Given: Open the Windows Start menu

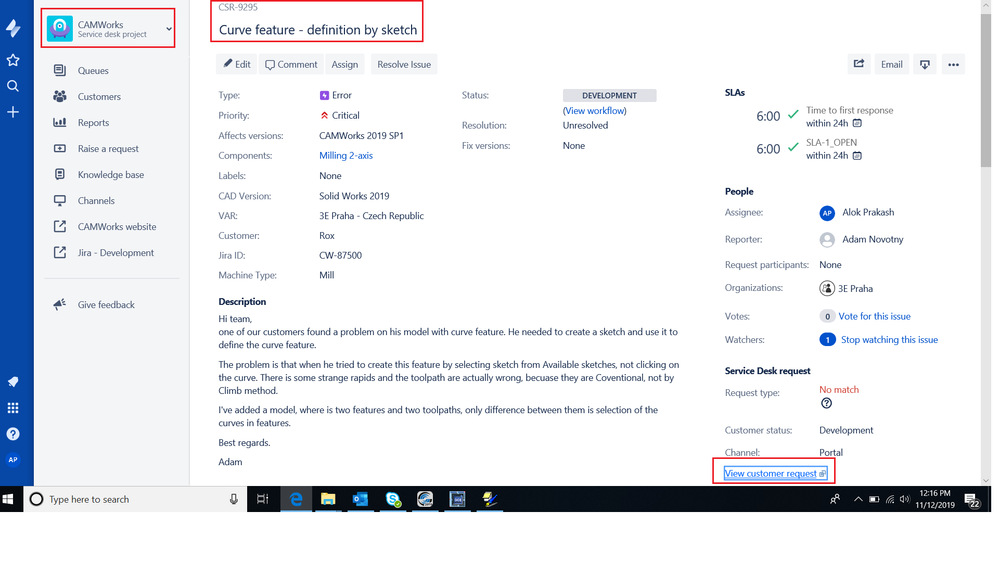Looking at the screenshot, I should (8, 500).
